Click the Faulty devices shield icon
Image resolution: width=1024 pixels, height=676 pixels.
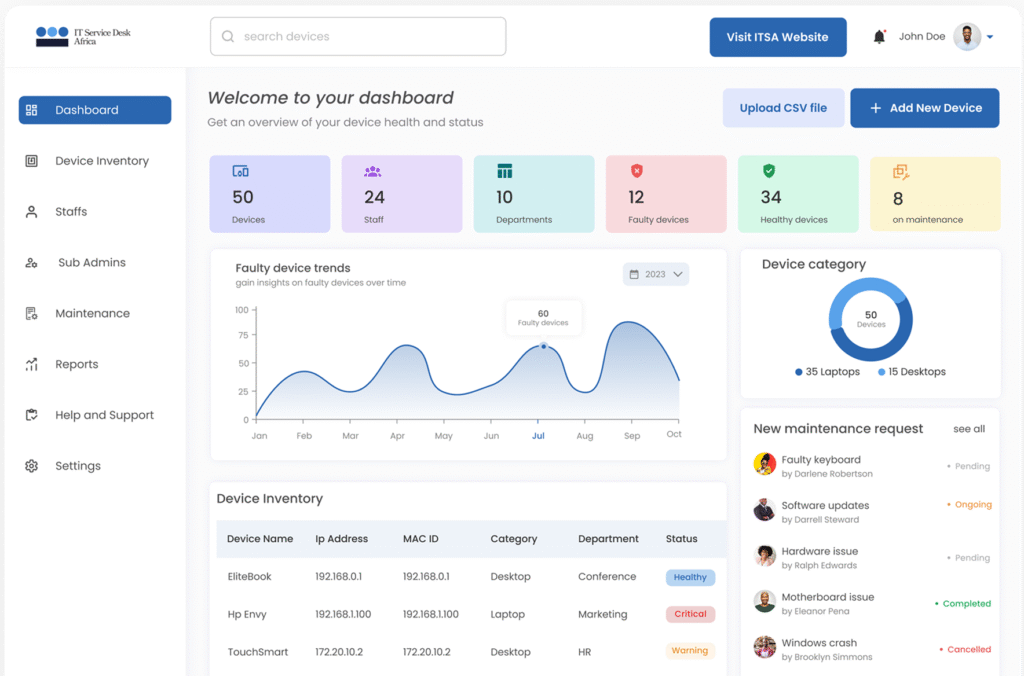coord(637,171)
